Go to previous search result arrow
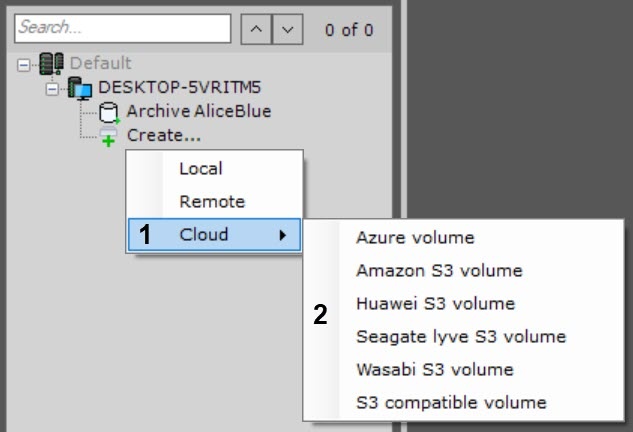 tap(255, 29)
